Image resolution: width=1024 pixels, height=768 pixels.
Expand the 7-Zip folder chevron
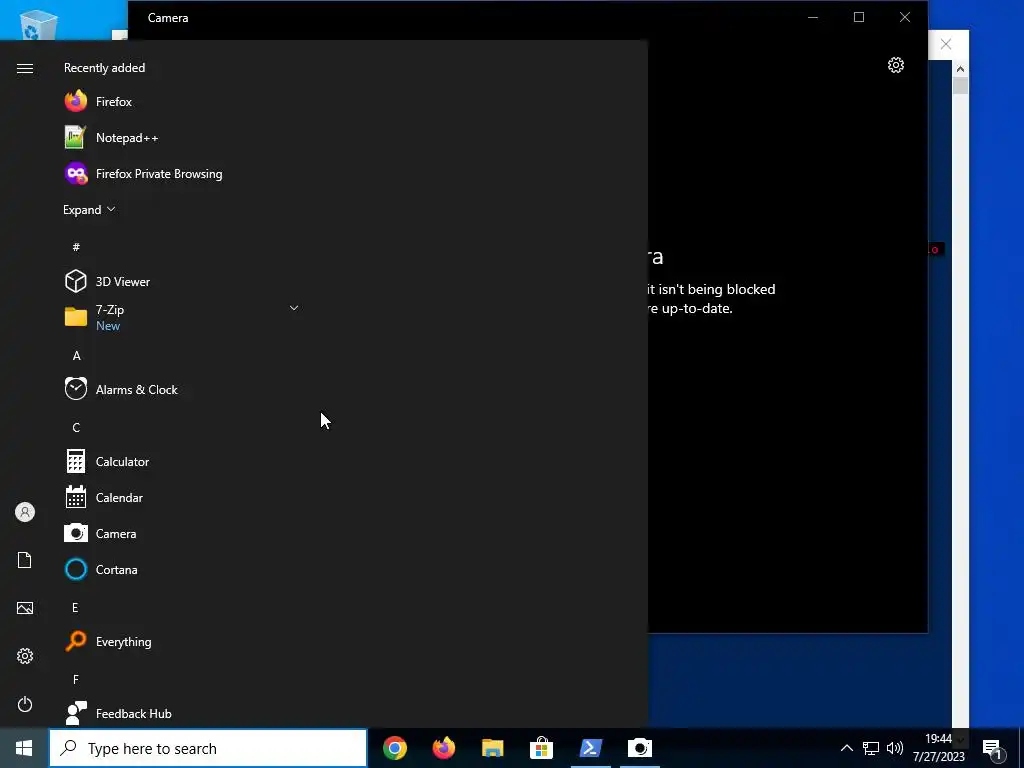coord(294,308)
